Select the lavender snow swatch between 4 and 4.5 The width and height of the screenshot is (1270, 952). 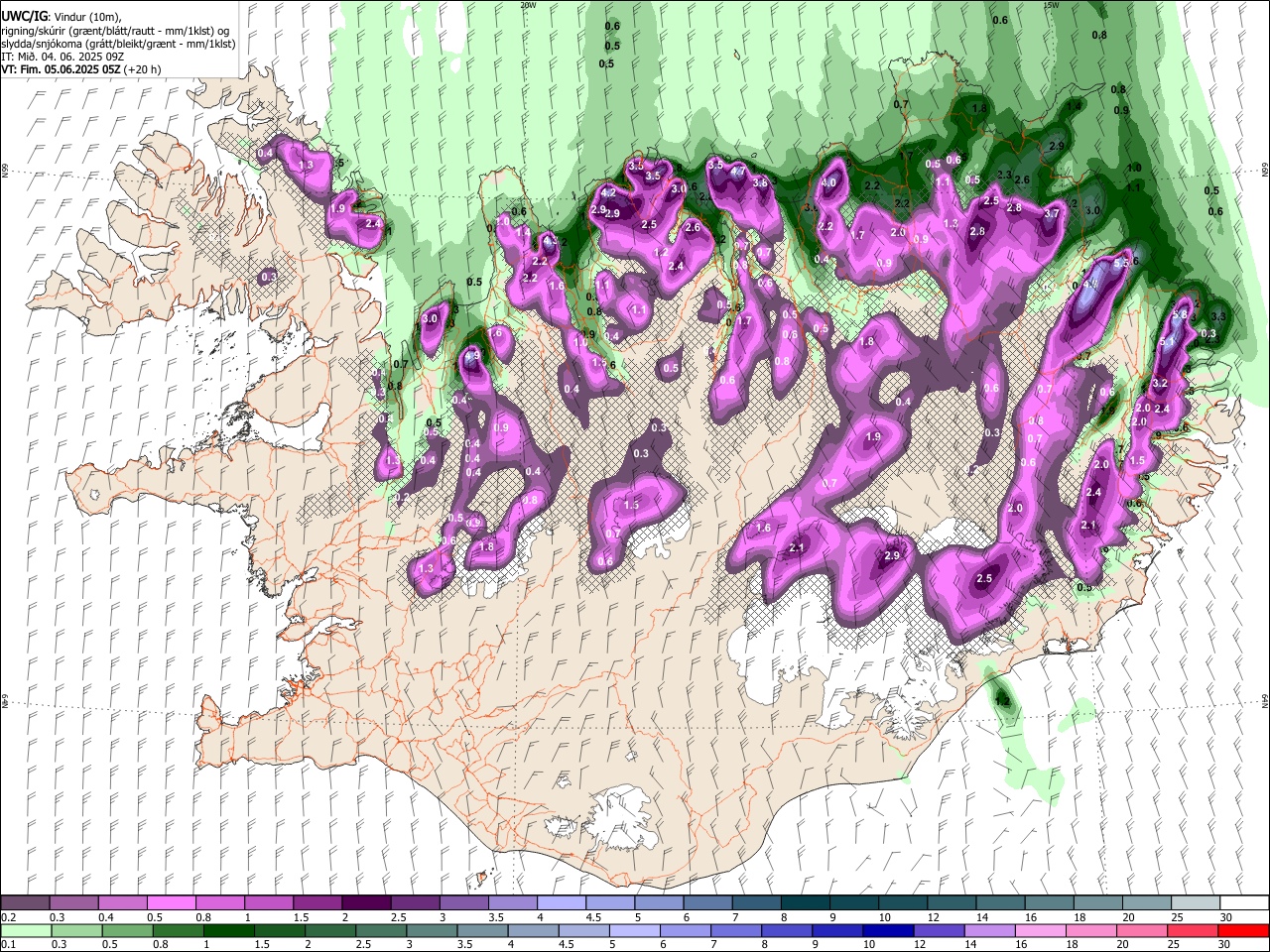(x=560, y=903)
